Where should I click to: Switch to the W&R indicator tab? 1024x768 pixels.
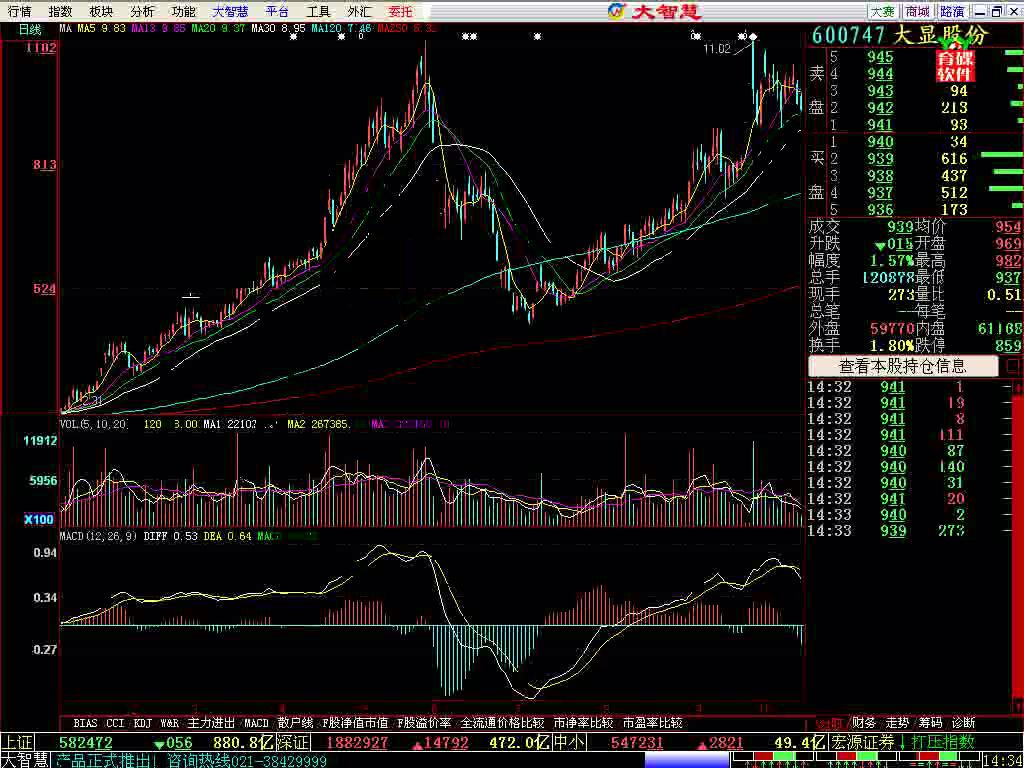pos(170,723)
